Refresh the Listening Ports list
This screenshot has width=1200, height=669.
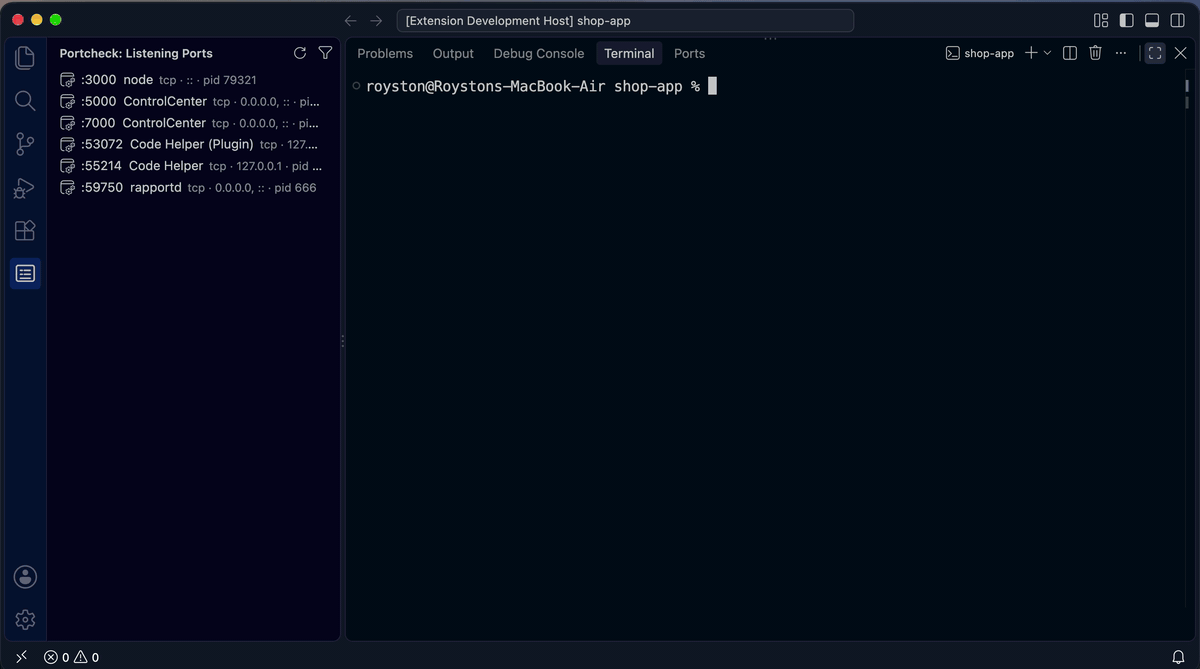(300, 53)
